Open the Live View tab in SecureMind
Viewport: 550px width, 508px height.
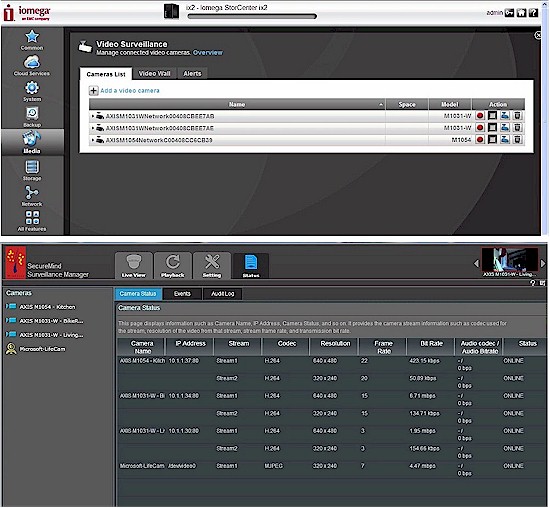134,266
